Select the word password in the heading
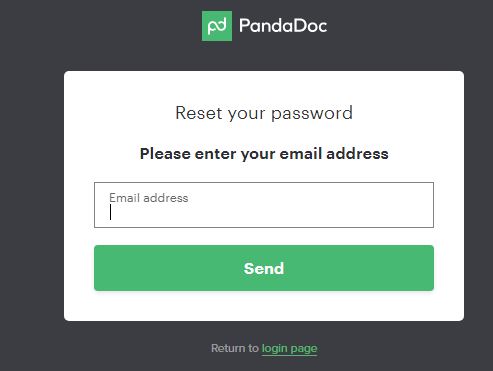 point(312,114)
